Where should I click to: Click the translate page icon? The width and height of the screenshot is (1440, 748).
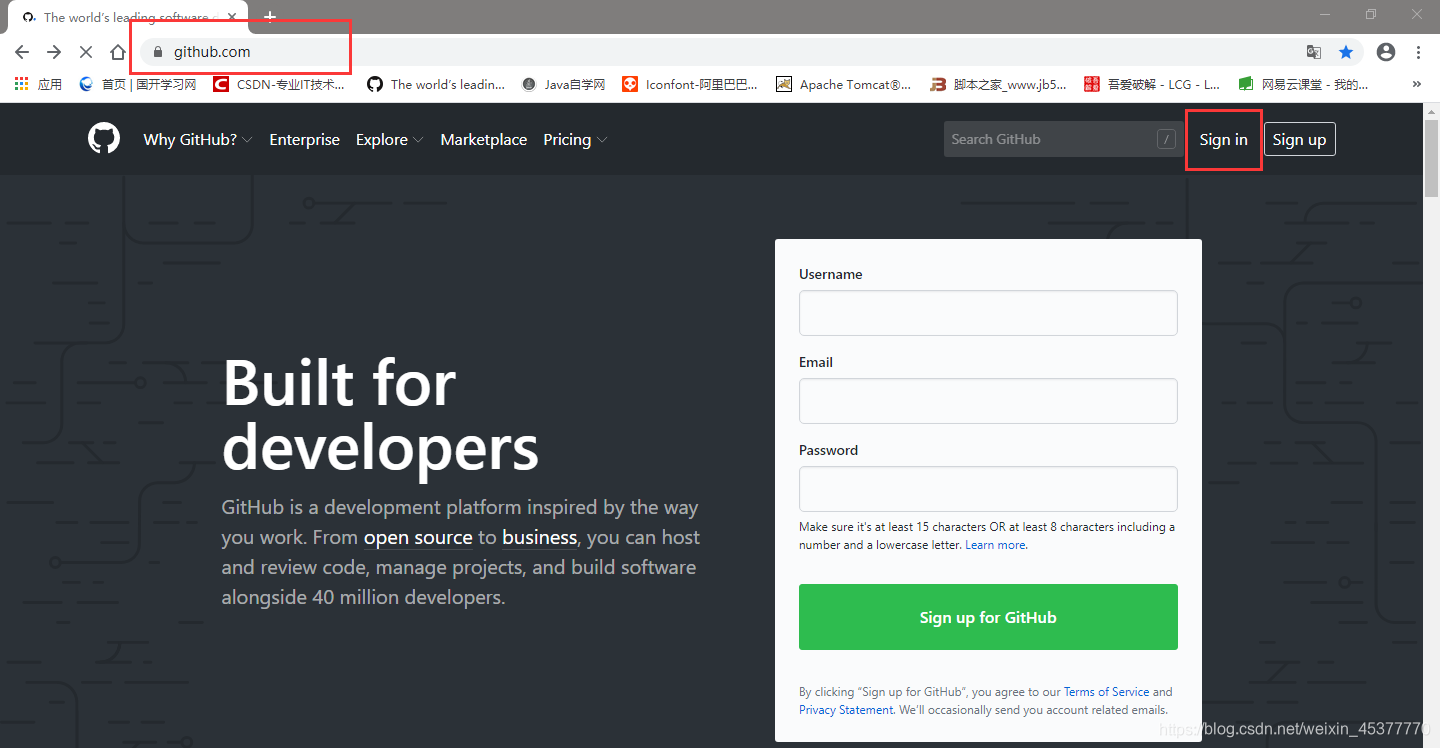(1314, 52)
